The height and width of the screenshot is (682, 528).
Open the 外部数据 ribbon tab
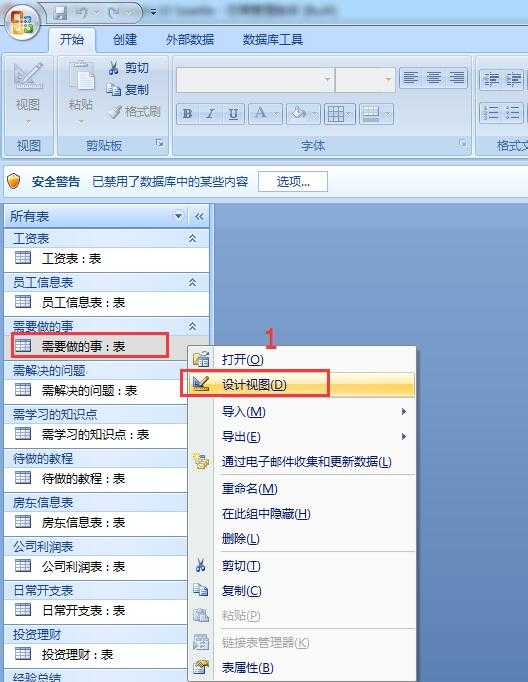(x=190, y=40)
